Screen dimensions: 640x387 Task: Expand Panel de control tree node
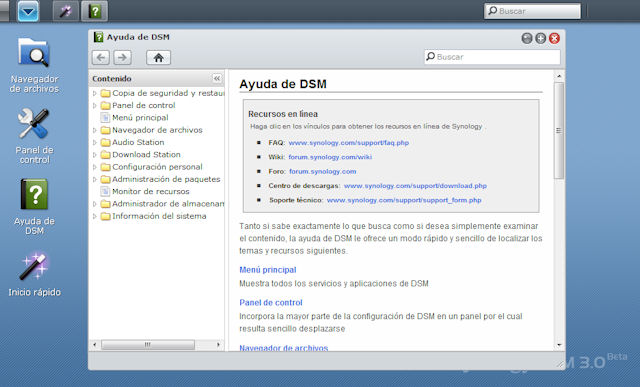pos(95,106)
